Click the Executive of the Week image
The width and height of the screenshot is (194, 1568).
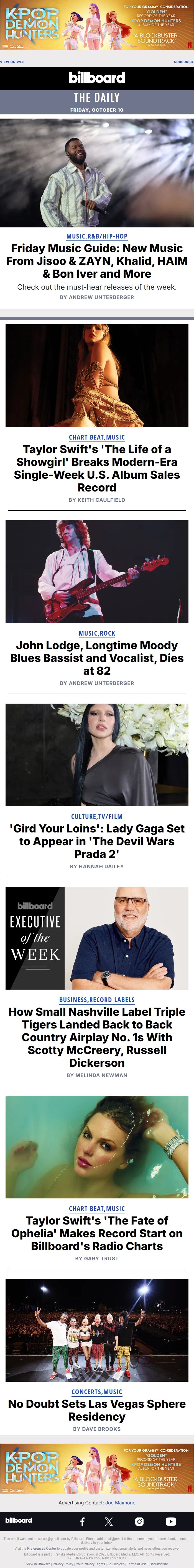(x=97, y=937)
